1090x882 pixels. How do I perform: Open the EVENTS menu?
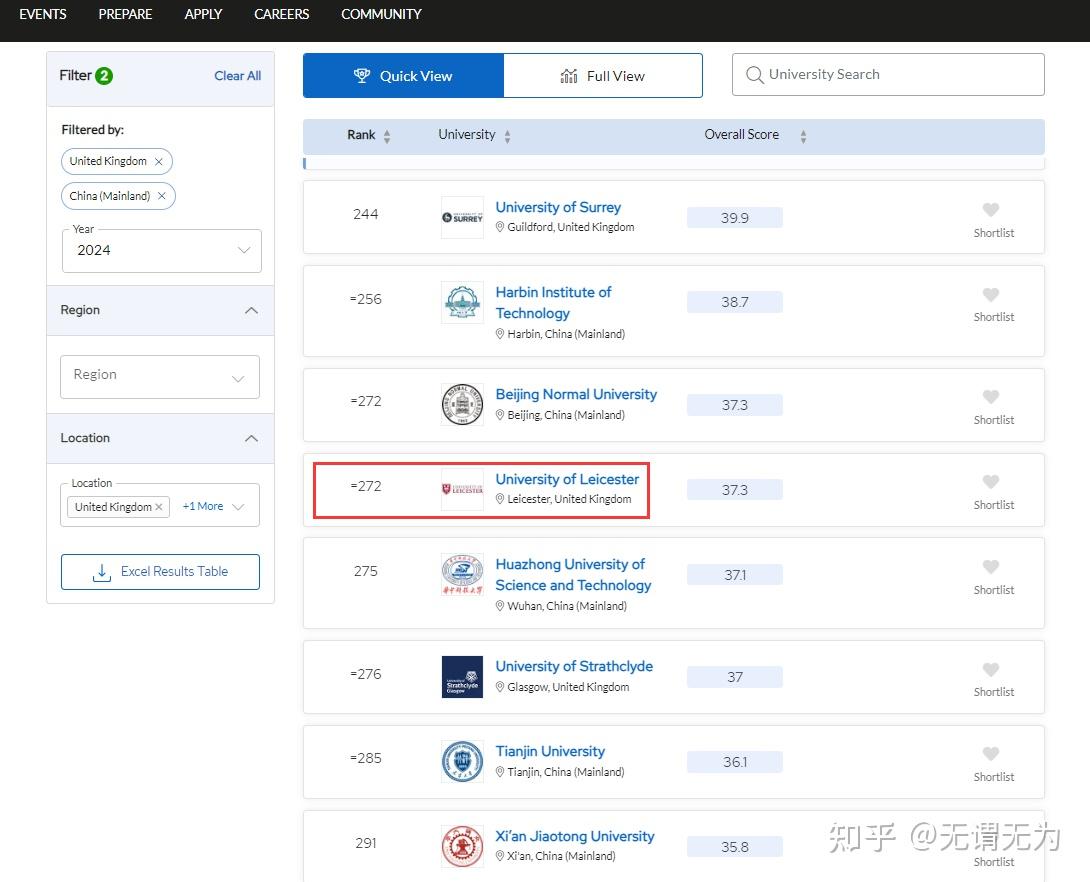coord(42,14)
